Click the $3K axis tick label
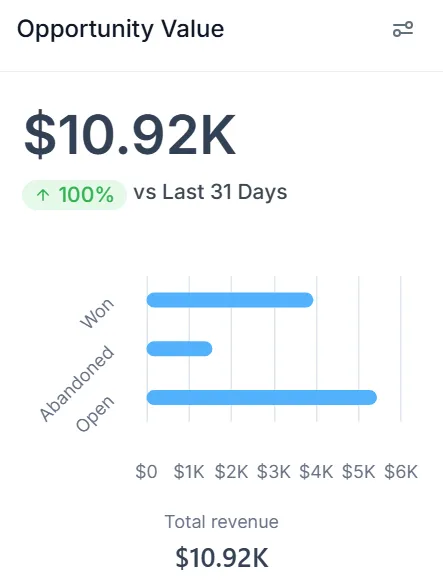The image size is (443, 587). click(274, 471)
